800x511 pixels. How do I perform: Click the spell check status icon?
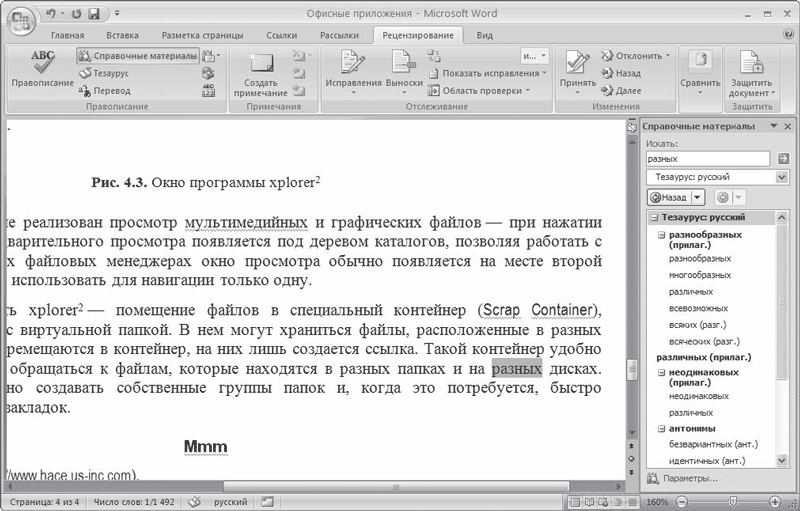coord(194,502)
